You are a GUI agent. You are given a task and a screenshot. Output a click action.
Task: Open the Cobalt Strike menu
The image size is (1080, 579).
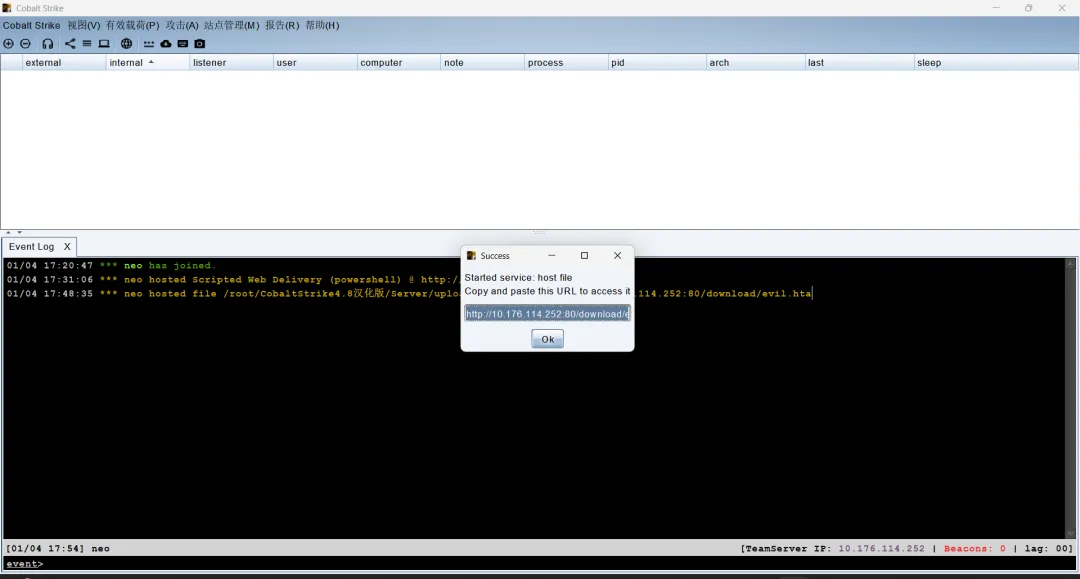[x=32, y=25]
